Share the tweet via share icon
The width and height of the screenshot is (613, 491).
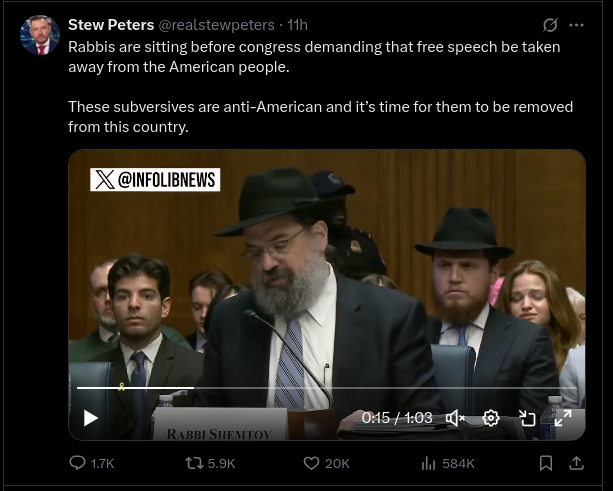576,463
